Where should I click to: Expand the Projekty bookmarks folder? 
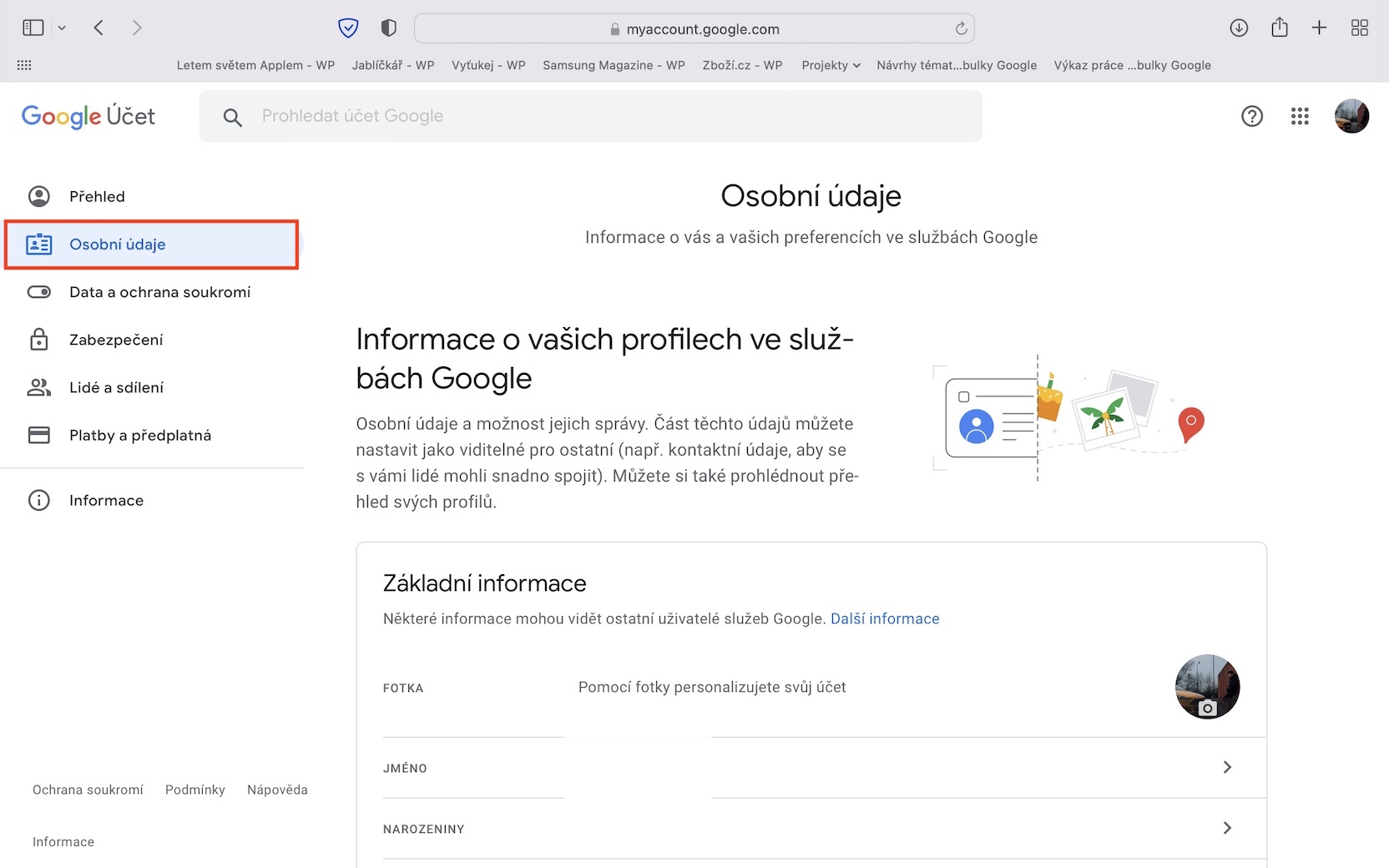pos(831,65)
